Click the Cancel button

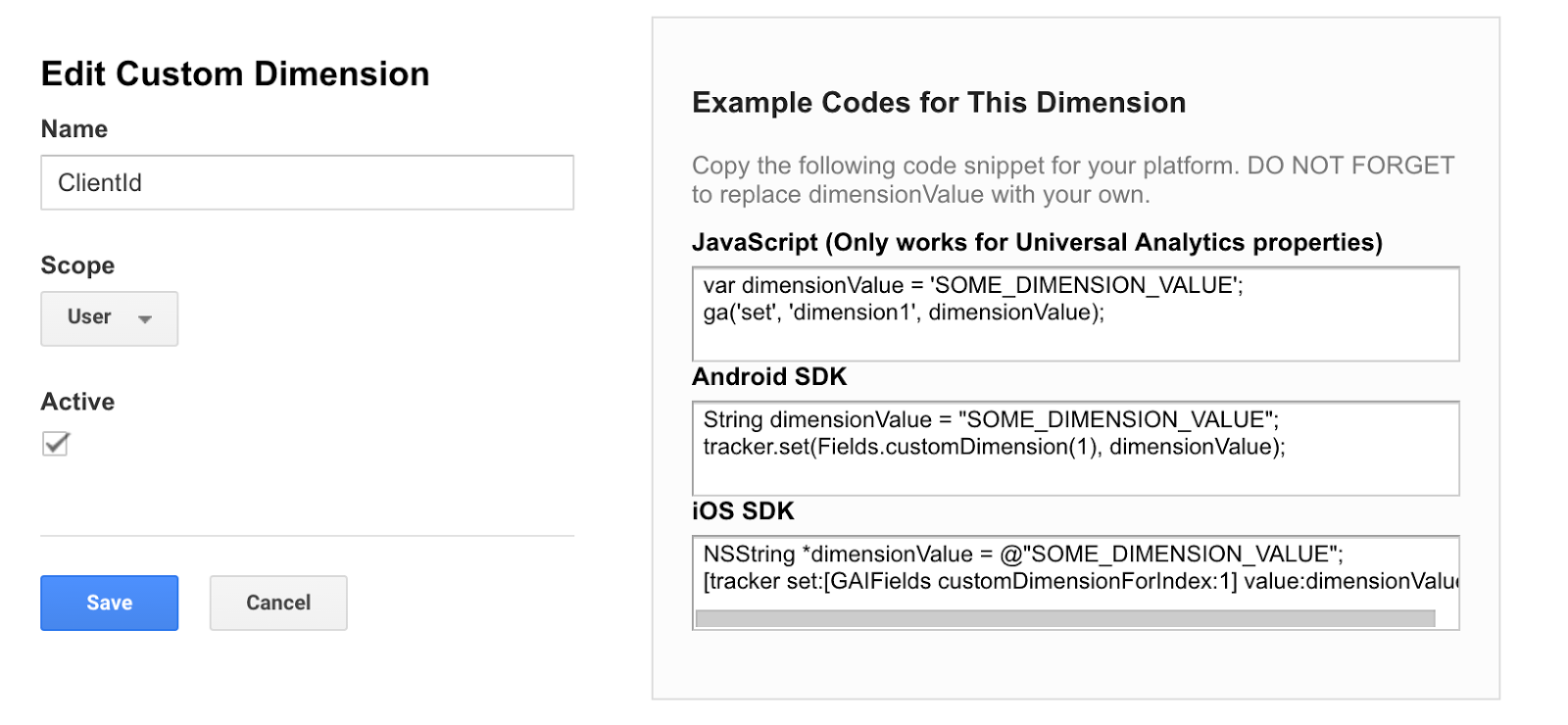(278, 603)
